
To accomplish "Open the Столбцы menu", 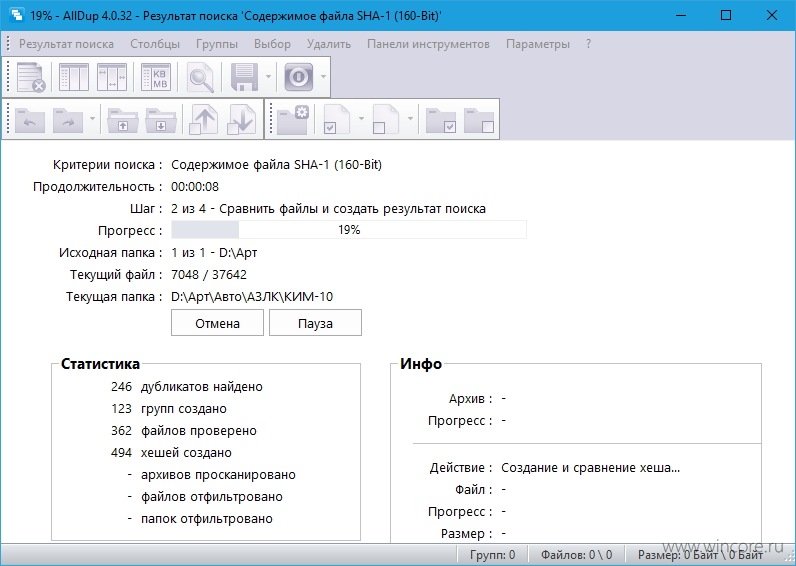I will (155, 44).
